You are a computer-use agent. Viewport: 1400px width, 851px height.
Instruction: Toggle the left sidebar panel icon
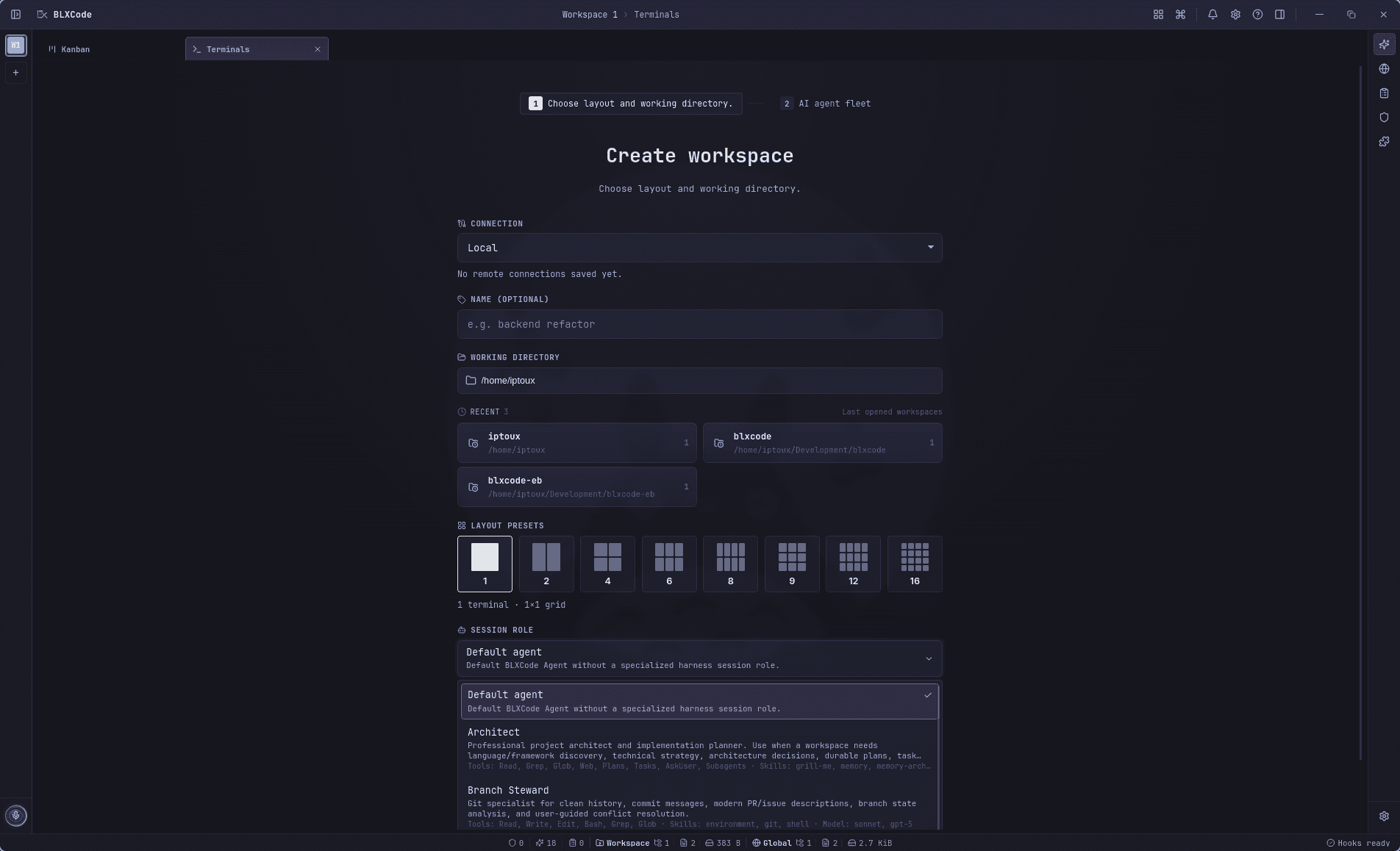(15, 15)
